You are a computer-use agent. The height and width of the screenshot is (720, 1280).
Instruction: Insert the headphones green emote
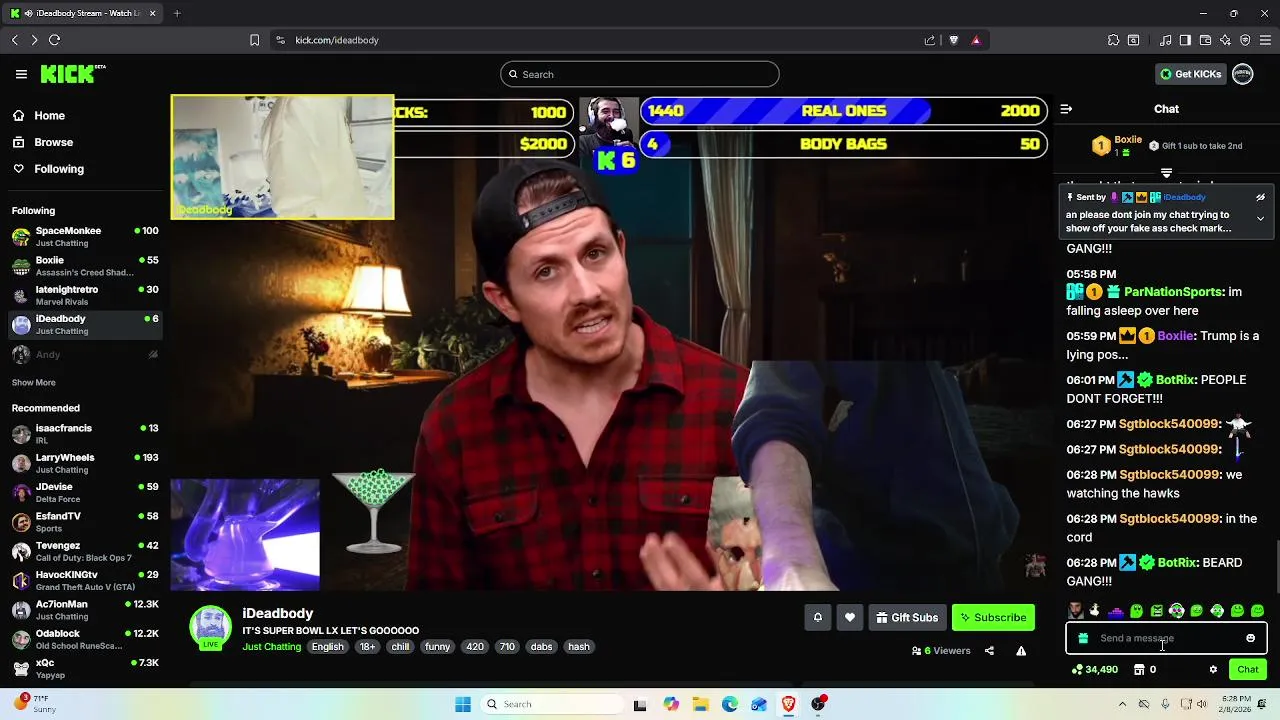point(1177,611)
